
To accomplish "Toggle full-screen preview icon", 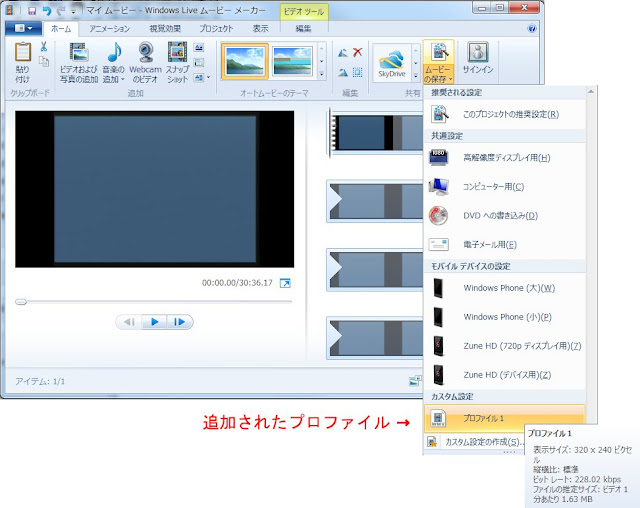I will [285, 283].
